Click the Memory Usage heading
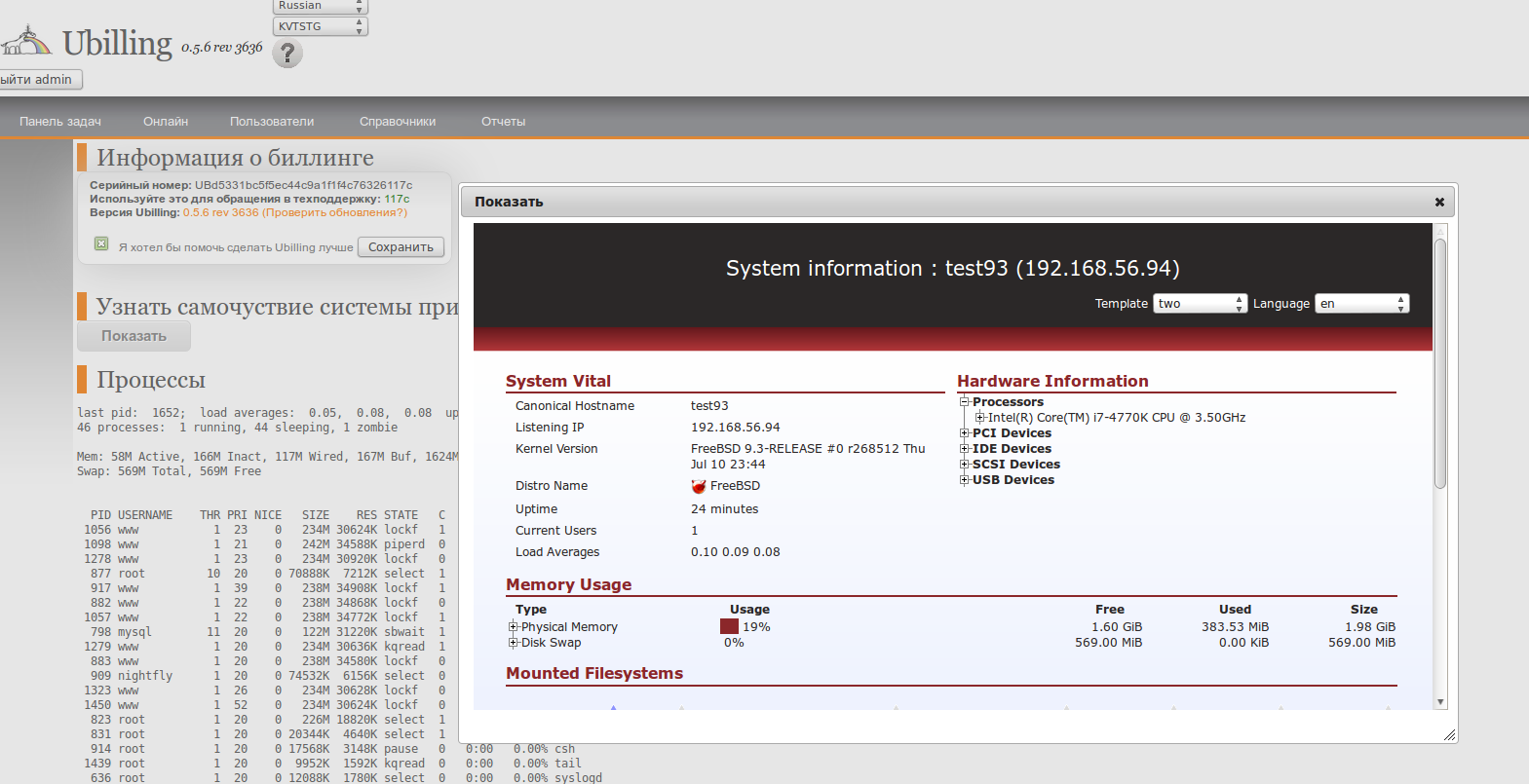Screen dimensions: 1529x784 [x=568, y=585]
